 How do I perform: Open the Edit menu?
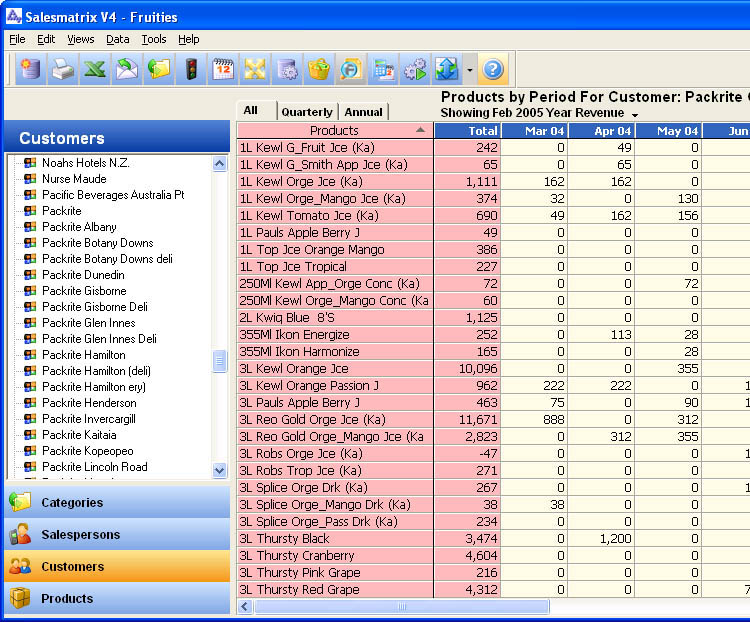(46, 39)
